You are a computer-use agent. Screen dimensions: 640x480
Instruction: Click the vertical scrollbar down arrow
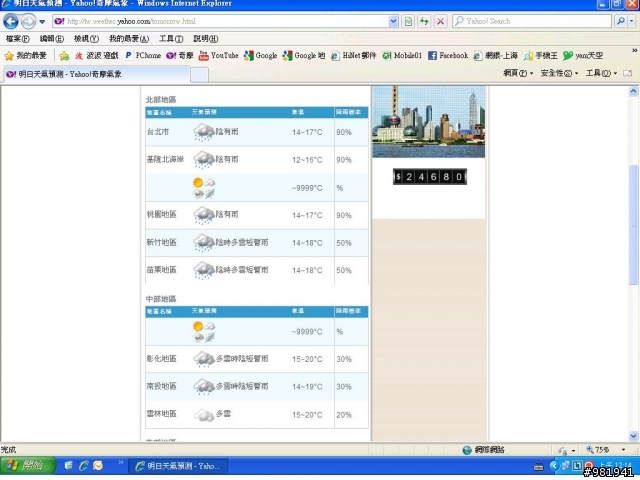click(633, 436)
